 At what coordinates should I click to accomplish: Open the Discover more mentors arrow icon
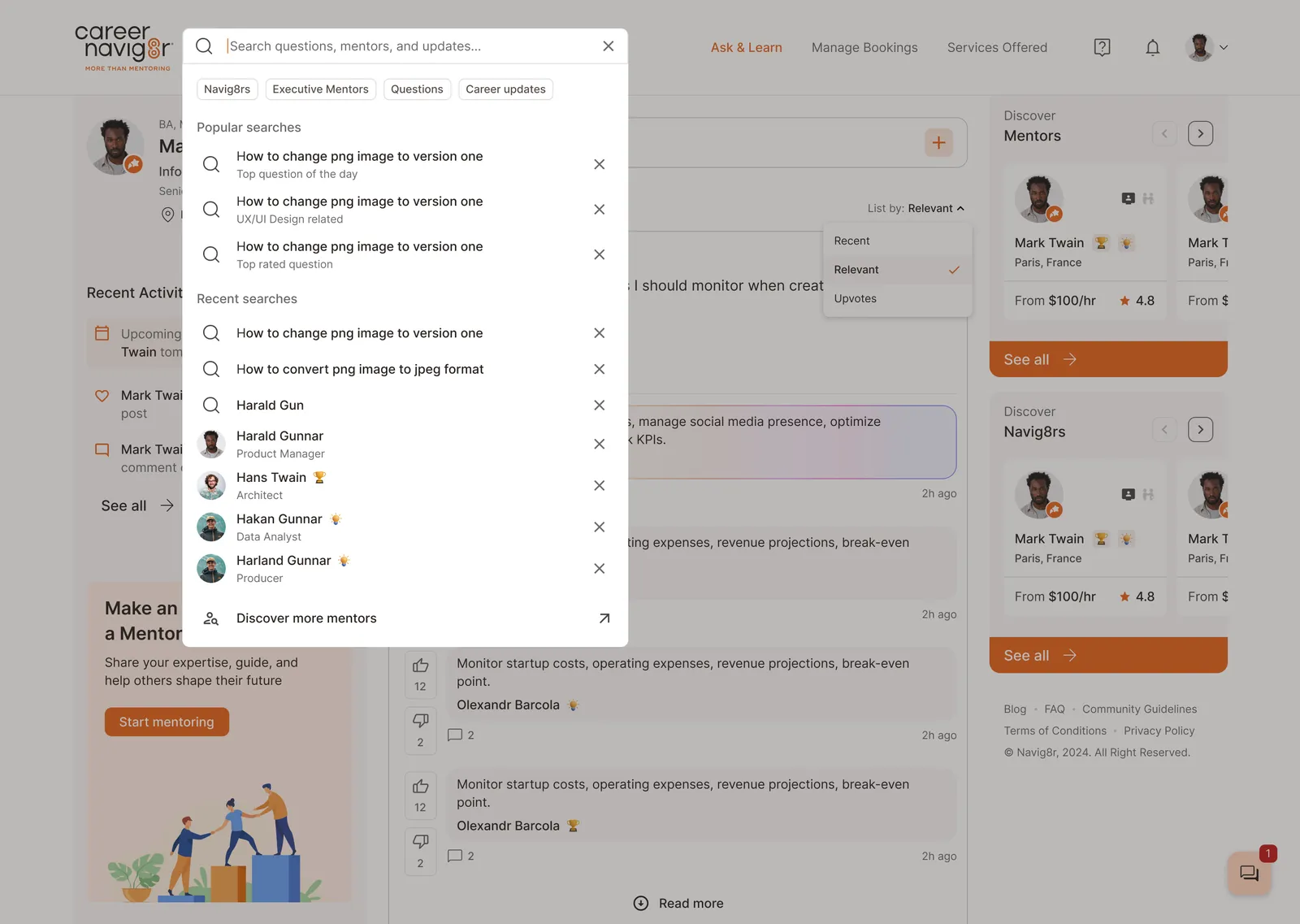pyautogui.click(x=604, y=618)
